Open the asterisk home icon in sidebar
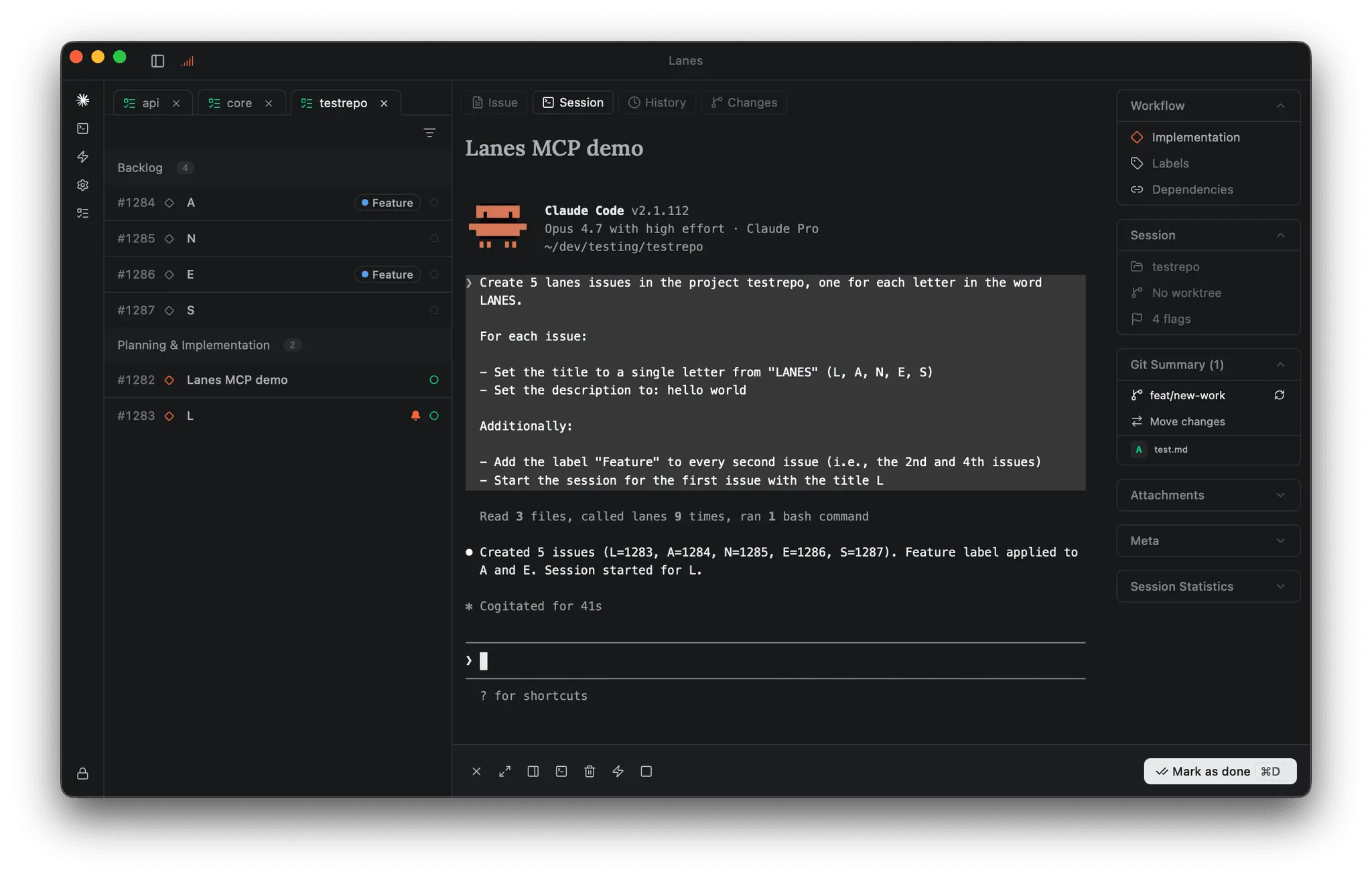This screenshot has width=1372, height=878. pos(83,100)
